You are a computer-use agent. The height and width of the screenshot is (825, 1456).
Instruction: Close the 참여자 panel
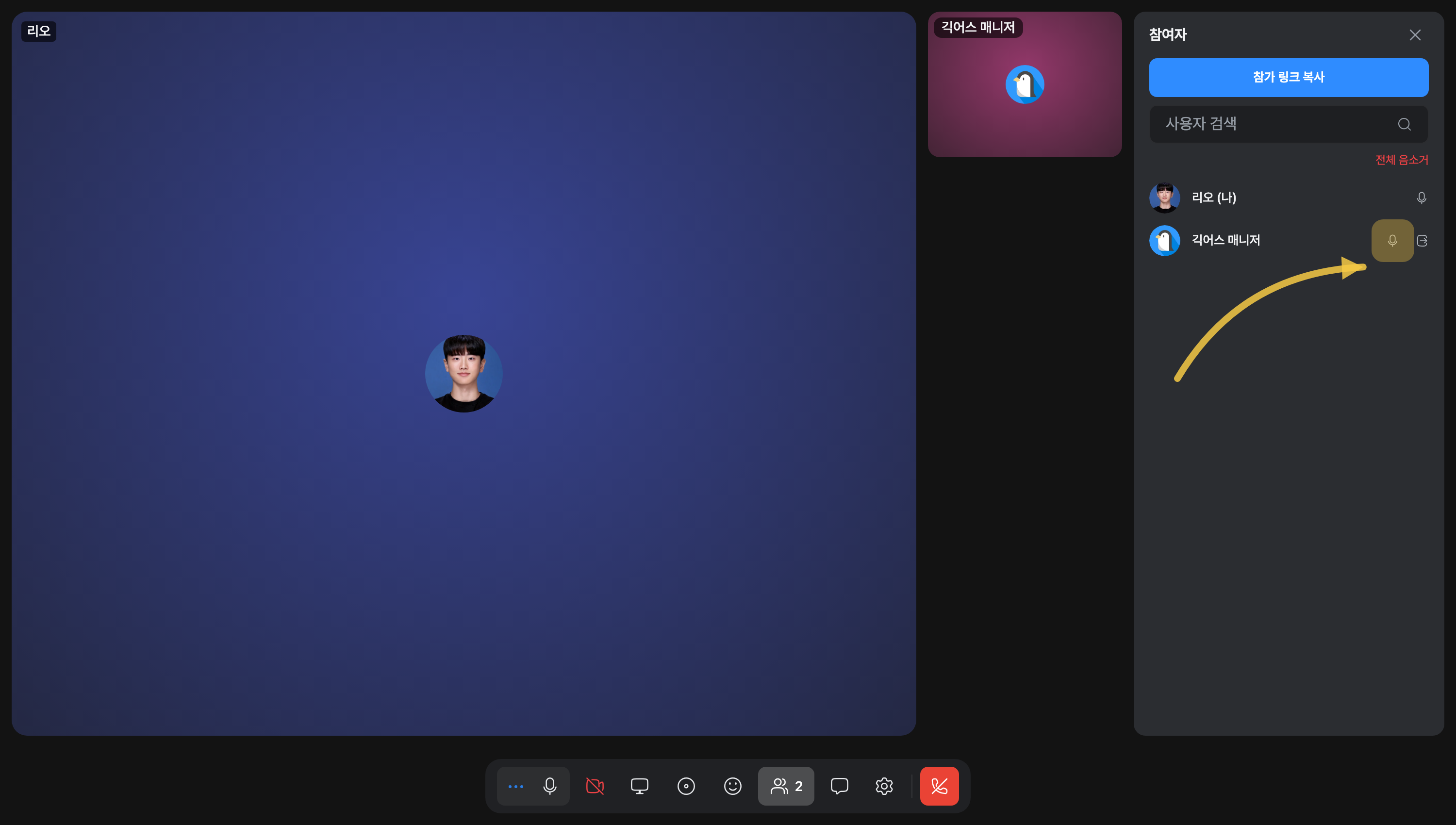pos(1415,35)
